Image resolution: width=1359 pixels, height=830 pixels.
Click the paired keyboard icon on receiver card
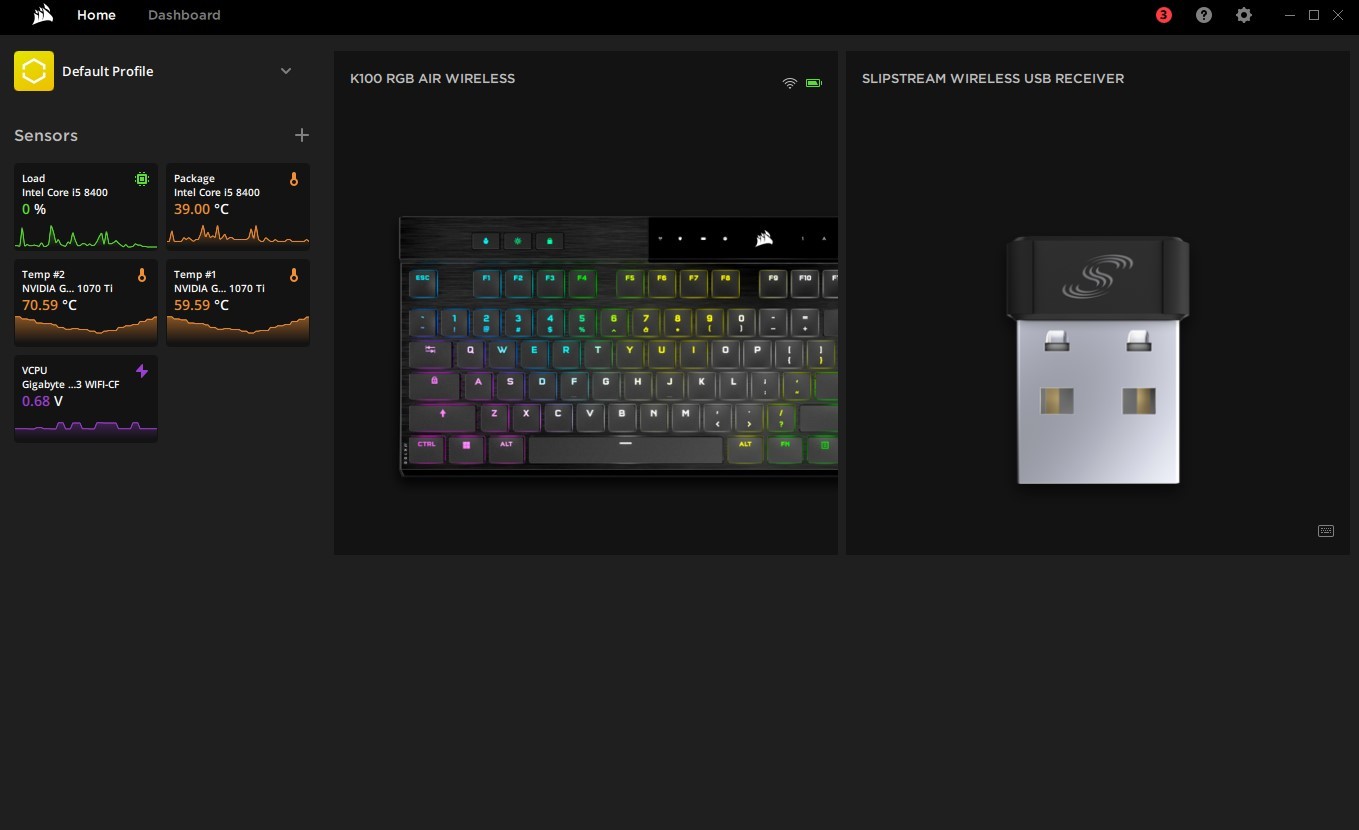point(1326,531)
